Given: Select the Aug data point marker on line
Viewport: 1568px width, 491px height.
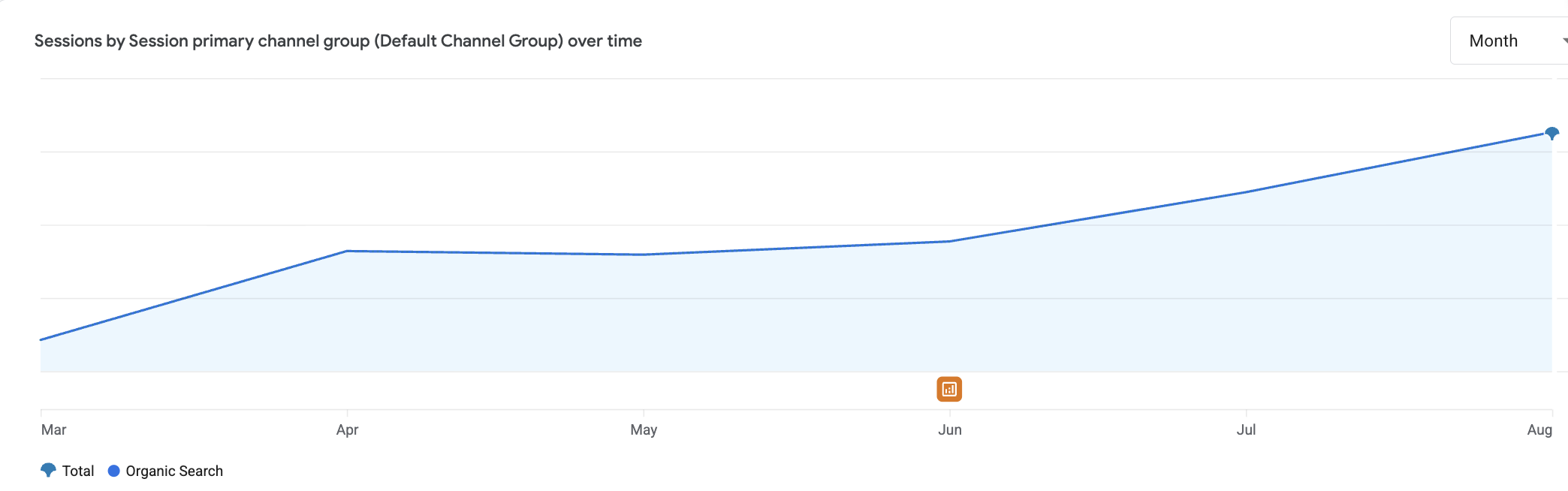Looking at the screenshot, I should click(1551, 134).
